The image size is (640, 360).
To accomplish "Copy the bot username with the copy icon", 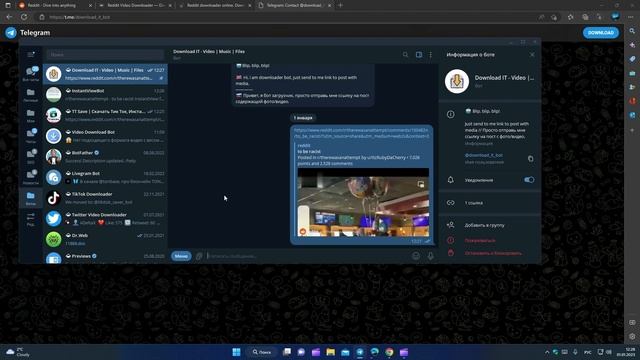I will click(x=530, y=158).
